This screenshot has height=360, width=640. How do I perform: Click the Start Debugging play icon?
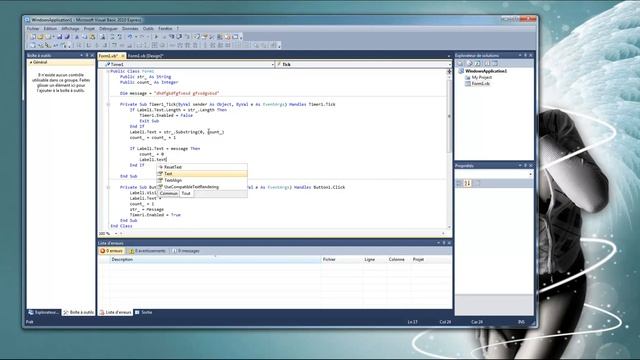(x=156, y=37)
